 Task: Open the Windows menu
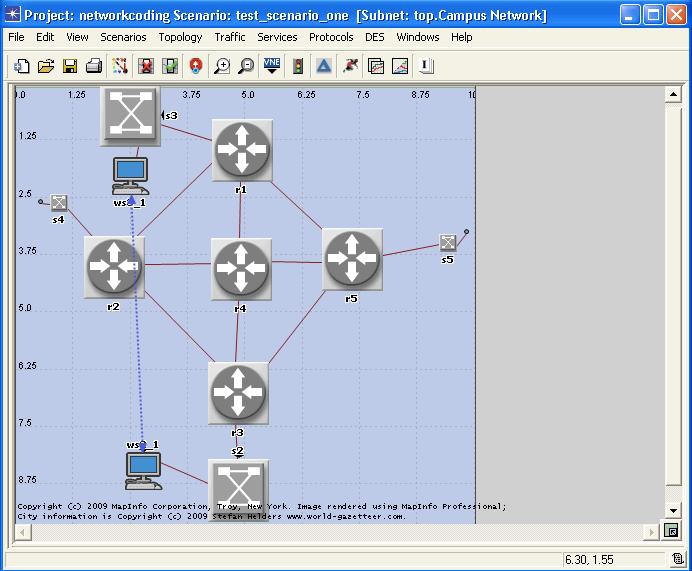417,37
